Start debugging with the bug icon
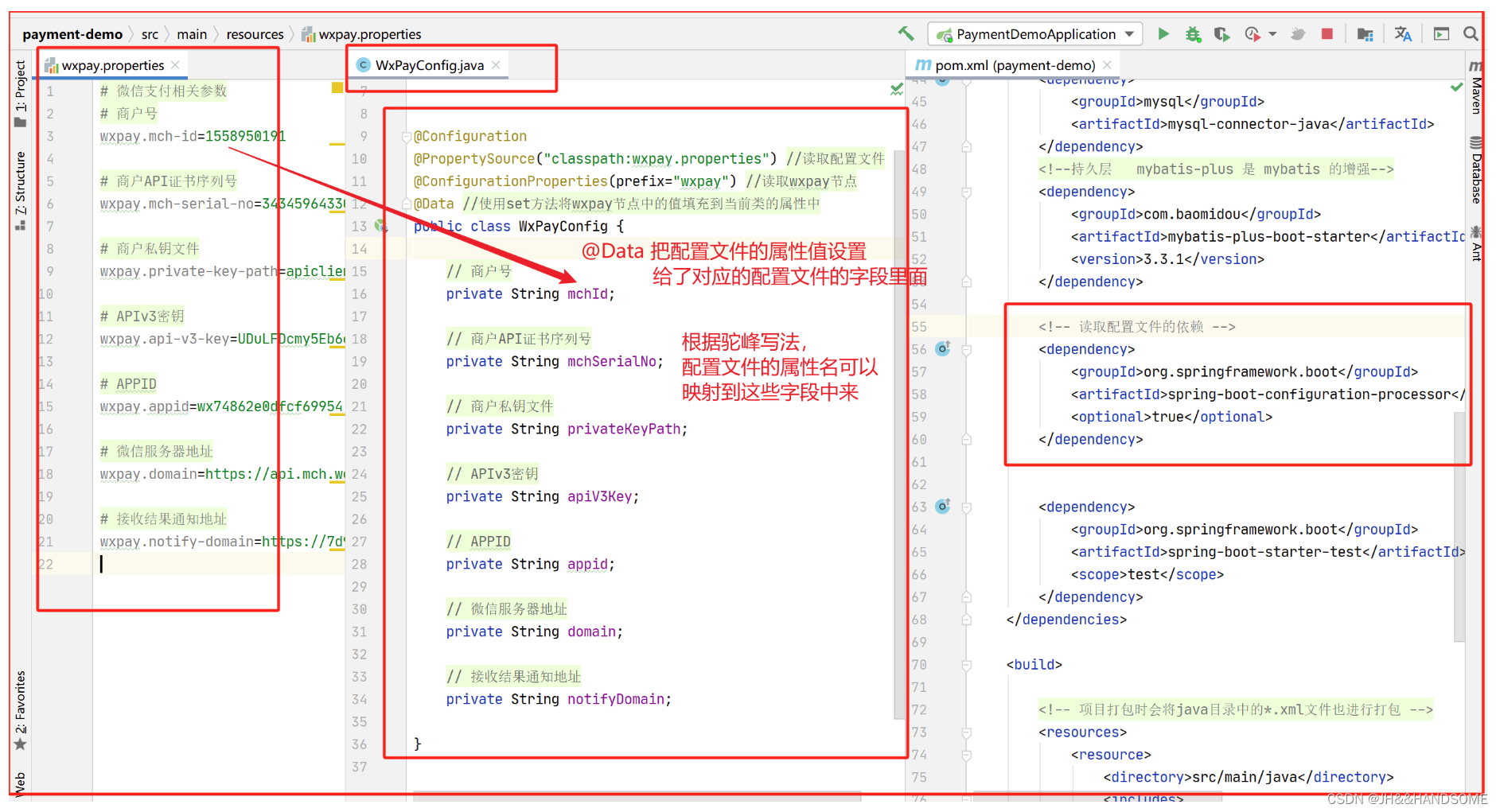 (1193, 34)
